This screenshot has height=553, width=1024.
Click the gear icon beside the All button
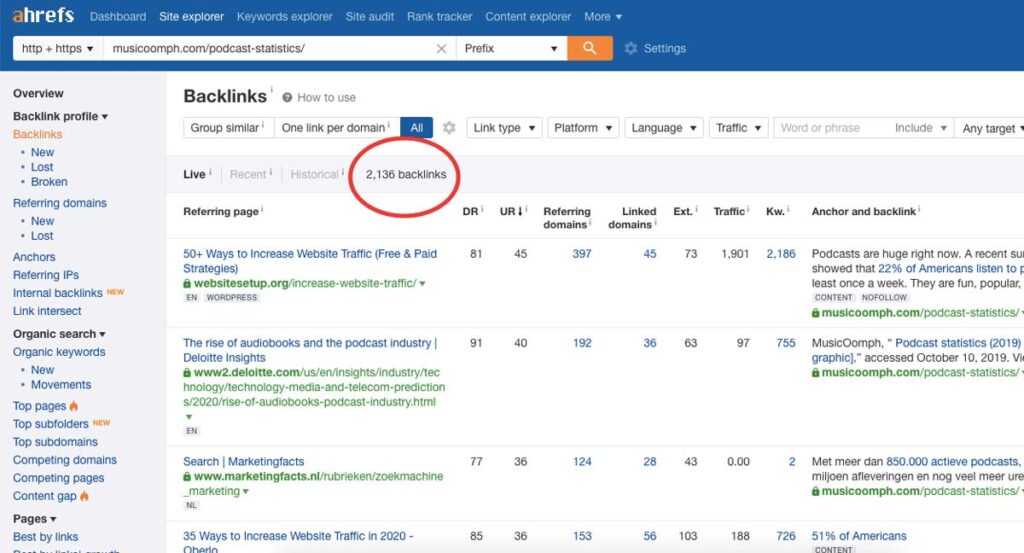[x=449, y=127]
